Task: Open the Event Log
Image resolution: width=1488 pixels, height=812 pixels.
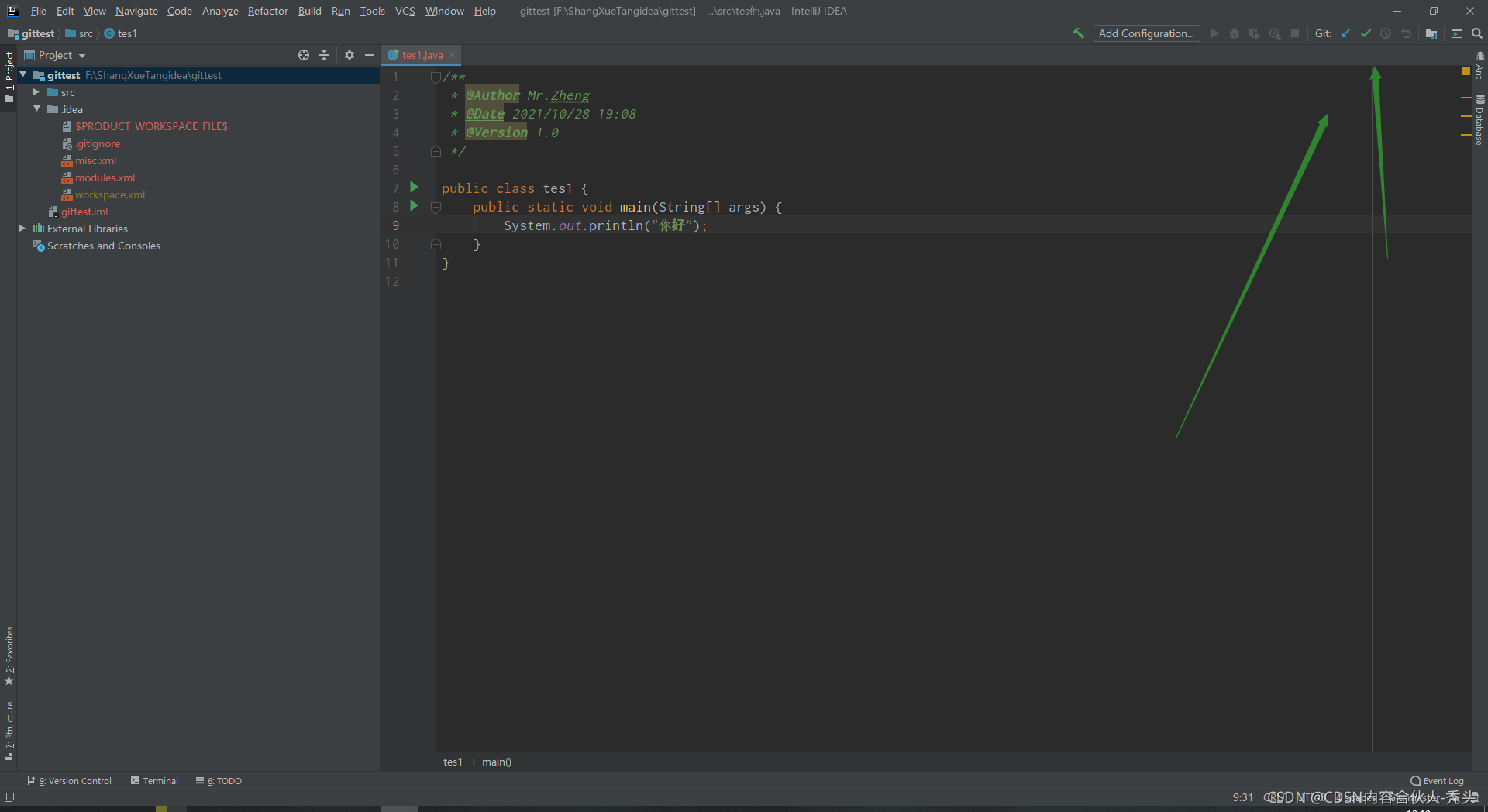Action: (x=1438, y=781)
